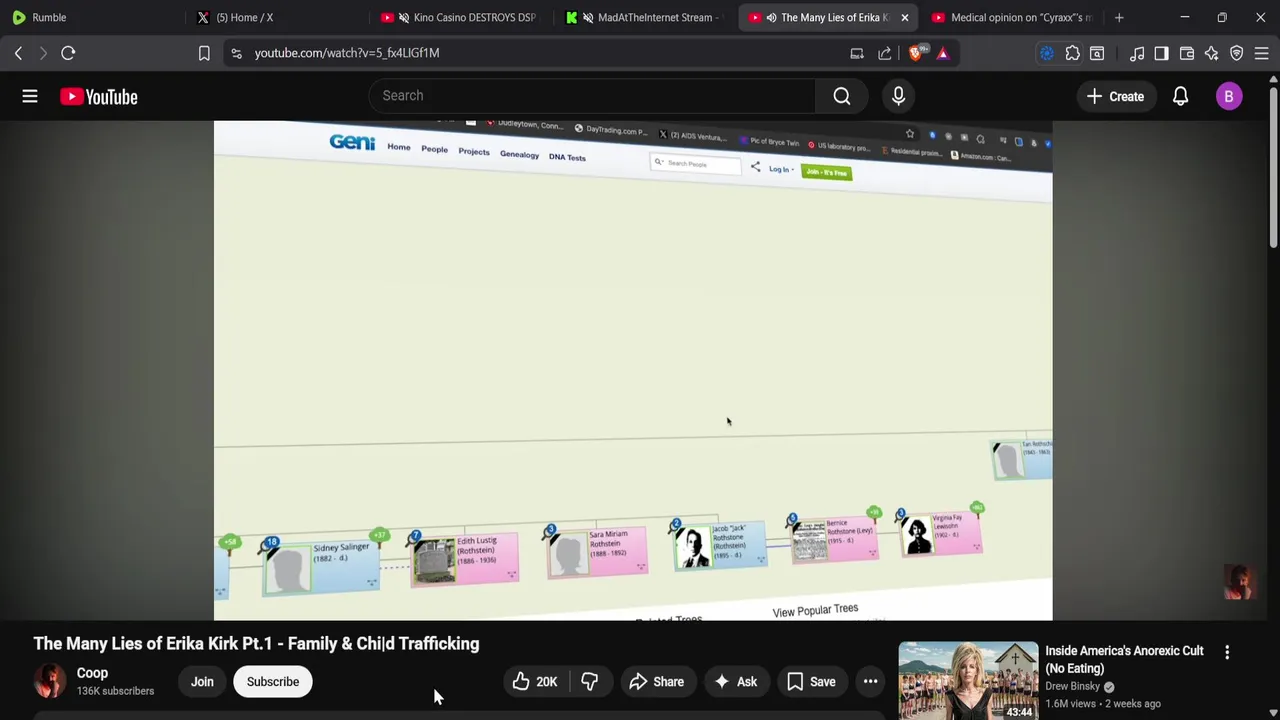1280x720 pixels.
Task: Reload the current YouTube page
Action: 68,53
